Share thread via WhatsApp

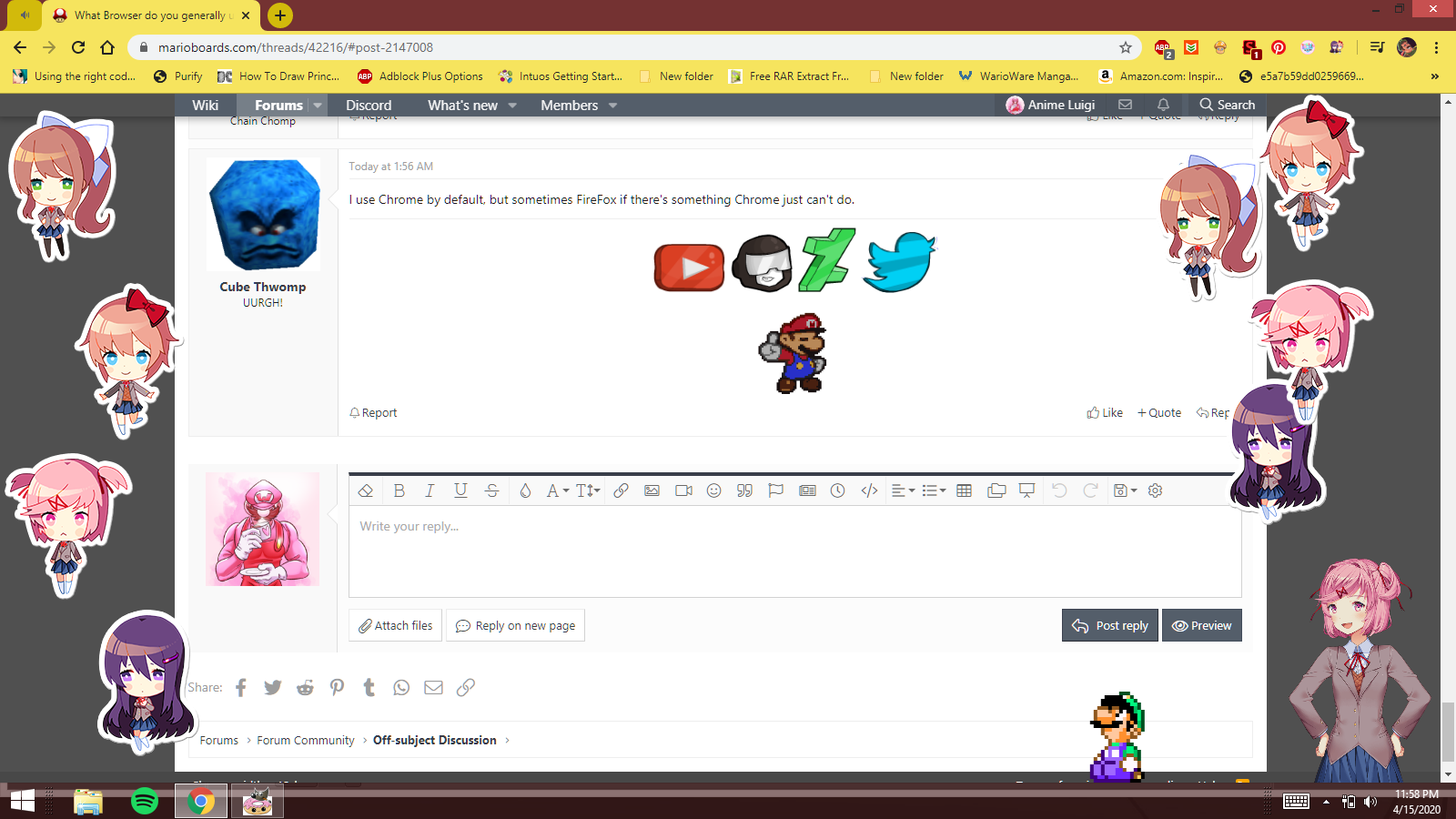[401, 687]
